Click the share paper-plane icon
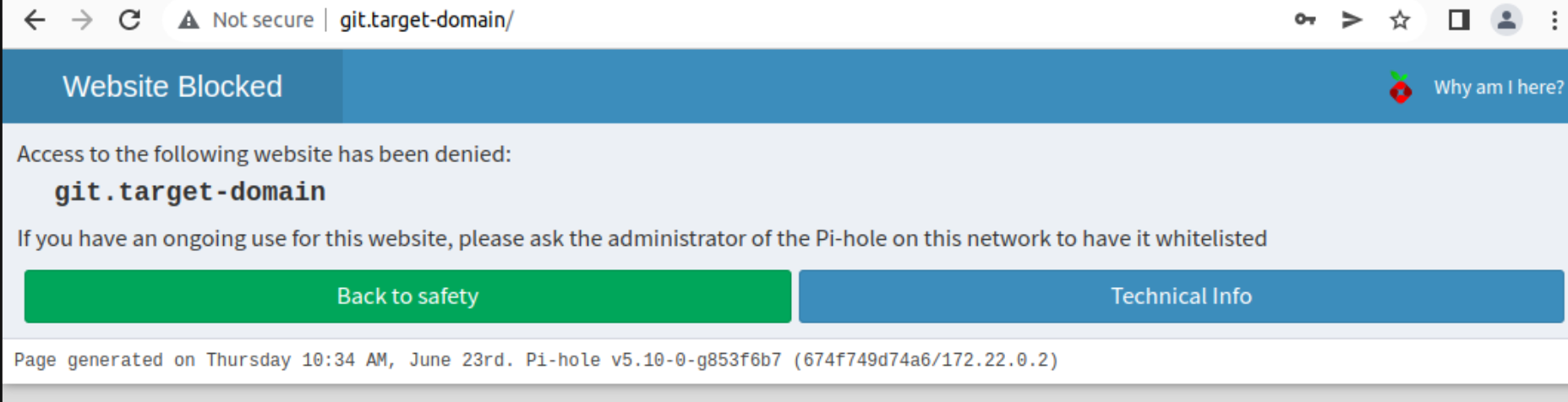Viewport: 1568px width, 402px height. click(1352, 19)
